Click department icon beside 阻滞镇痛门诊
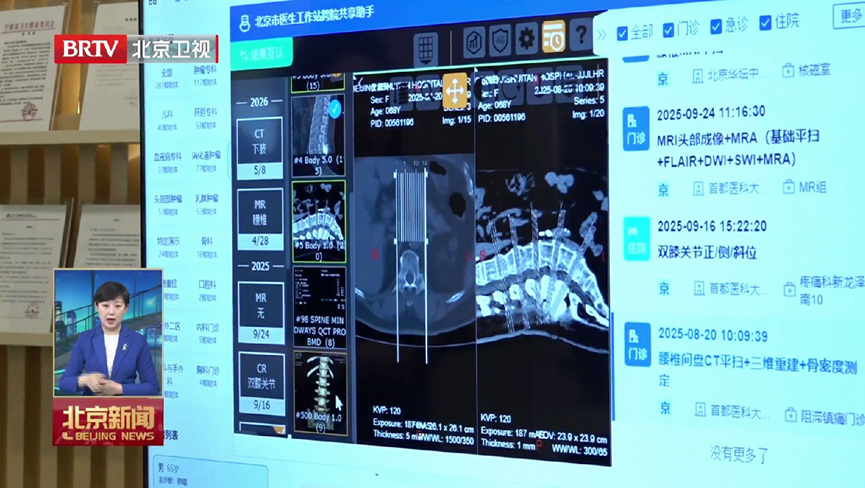 pyautogui.click(x=791, y=415)
